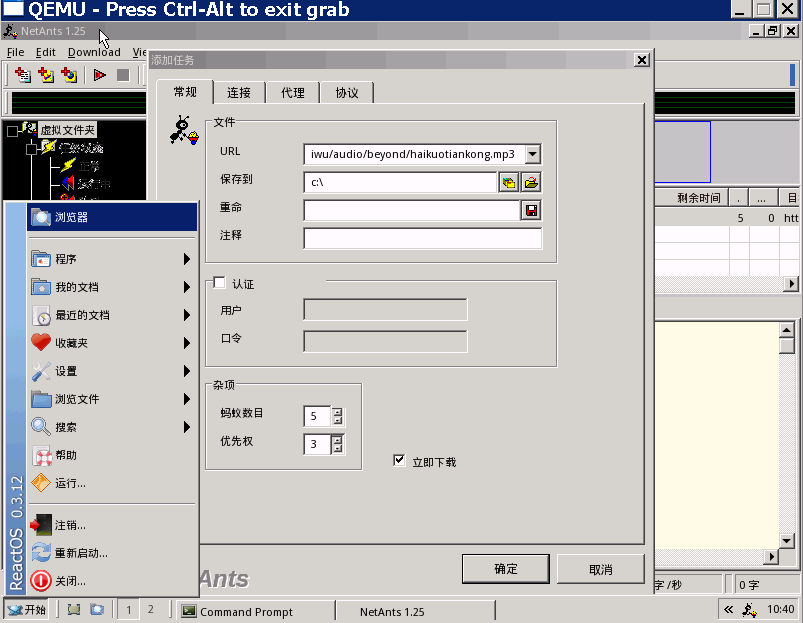This screenshot has height=623, width=803.
Task: Click the 蚂蚁数目 spinner arrows
Action: 337,416
